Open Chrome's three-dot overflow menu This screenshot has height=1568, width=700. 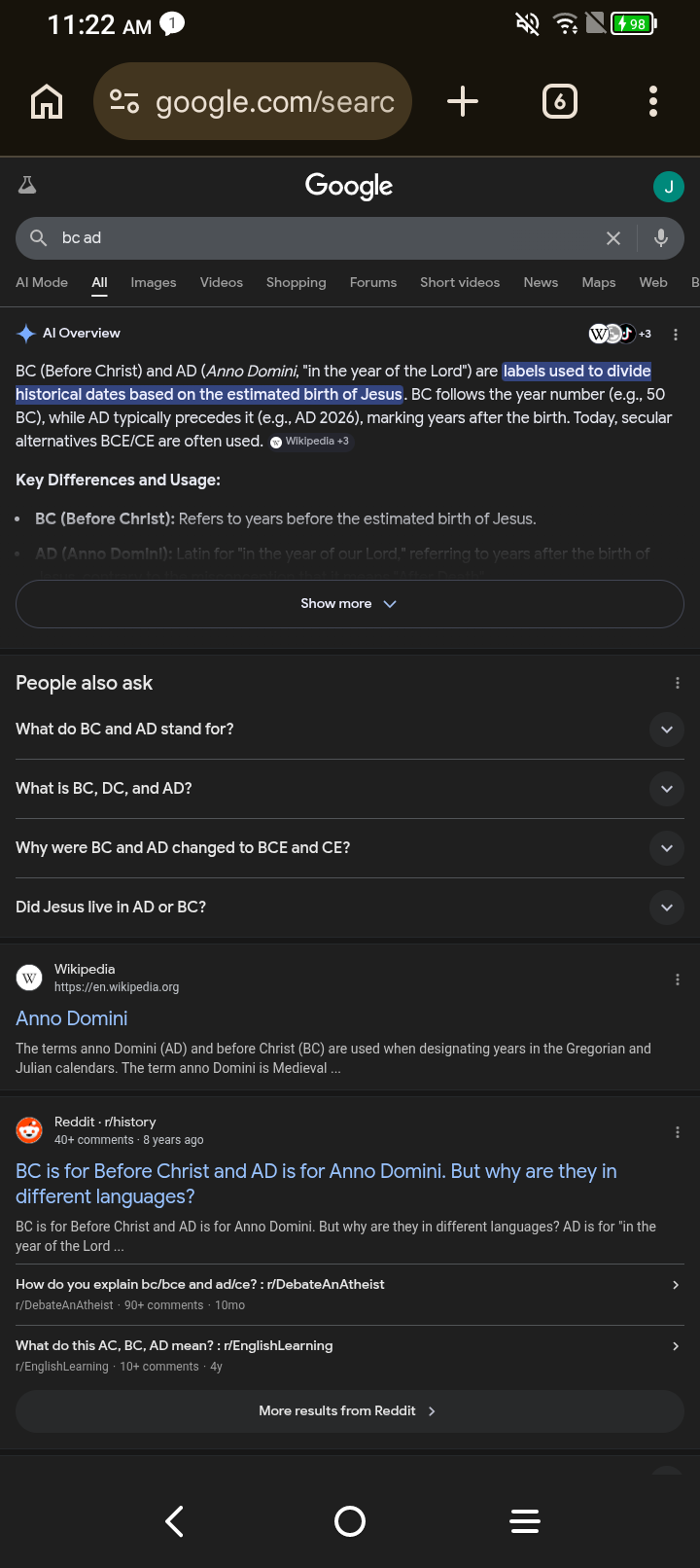[x=653, y=101]
